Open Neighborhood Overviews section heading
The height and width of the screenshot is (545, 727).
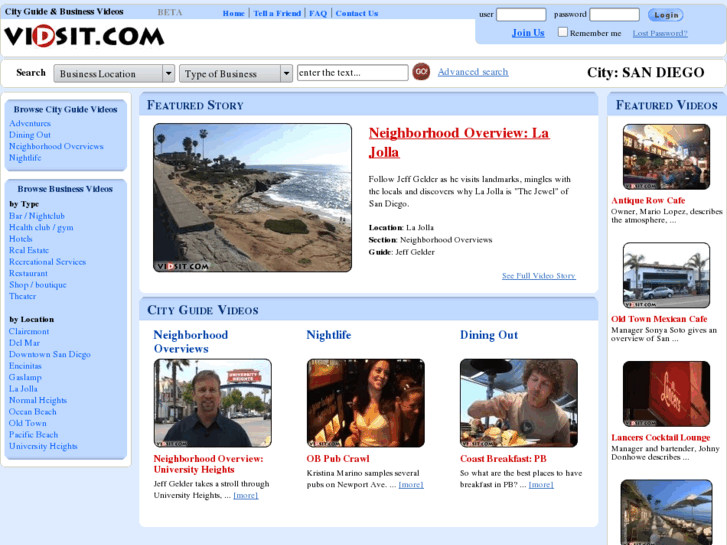click(x=191, y=341)
